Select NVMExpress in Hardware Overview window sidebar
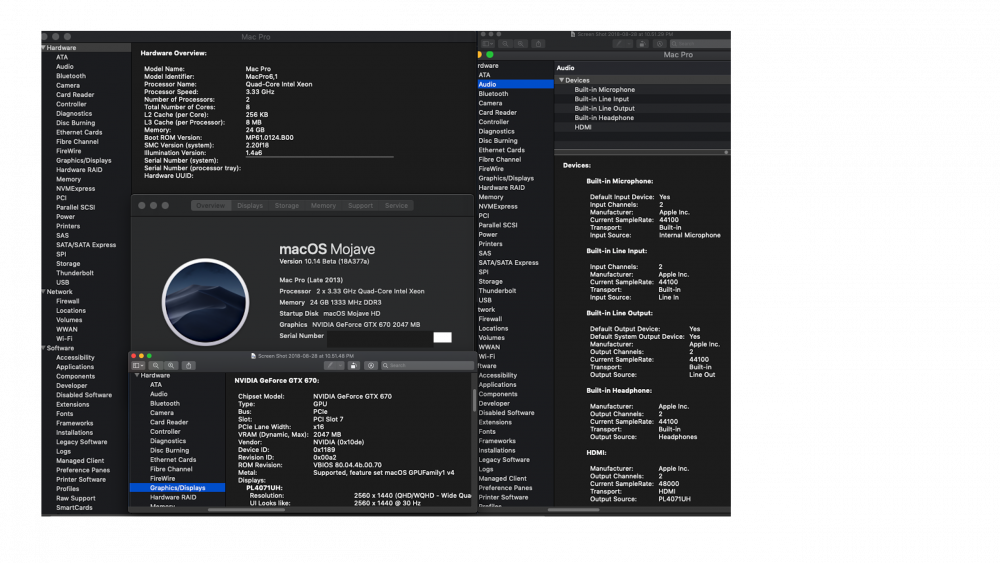Viewport: 1000px width, 563px height. pyautogui.click(x=75, y=189)
